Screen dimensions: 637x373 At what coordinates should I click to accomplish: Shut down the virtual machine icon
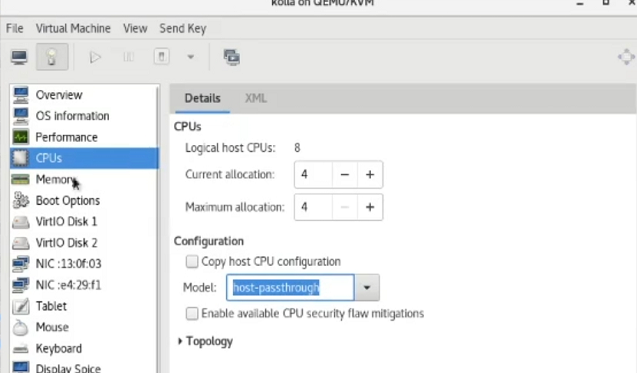(x=161, y=56)
